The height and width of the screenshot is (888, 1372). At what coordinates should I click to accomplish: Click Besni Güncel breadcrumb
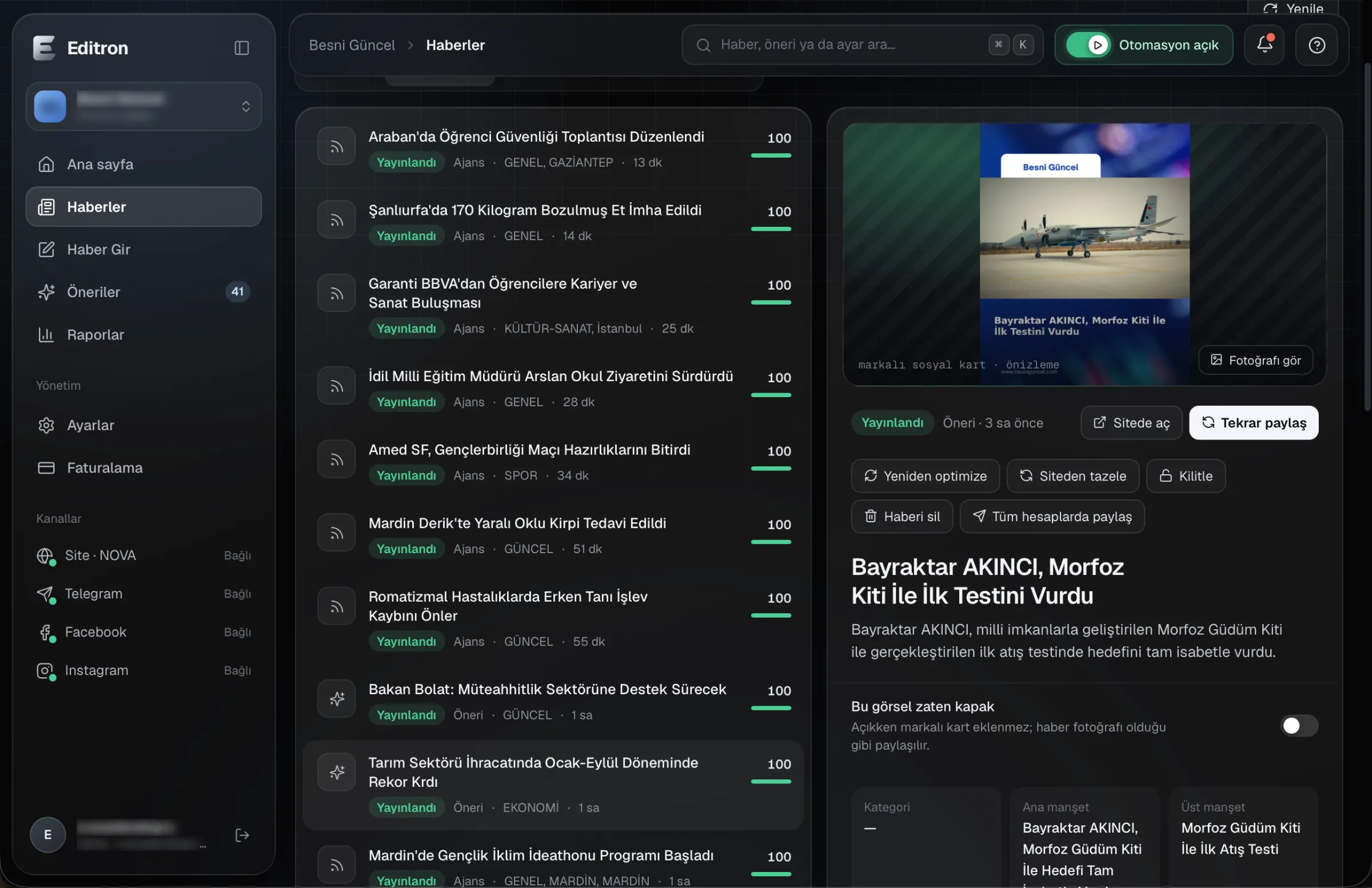tap(352, 45)
